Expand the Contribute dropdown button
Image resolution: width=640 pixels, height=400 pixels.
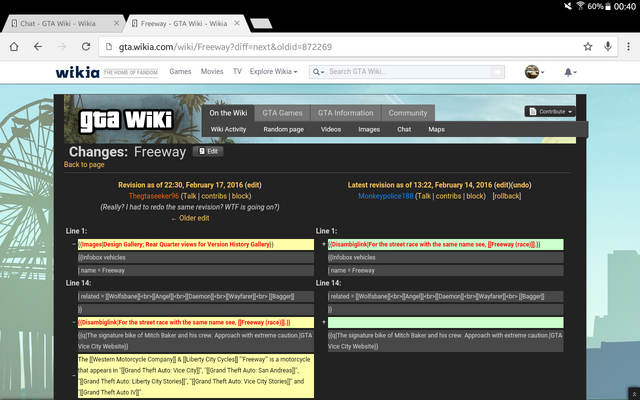coord(550,111)
